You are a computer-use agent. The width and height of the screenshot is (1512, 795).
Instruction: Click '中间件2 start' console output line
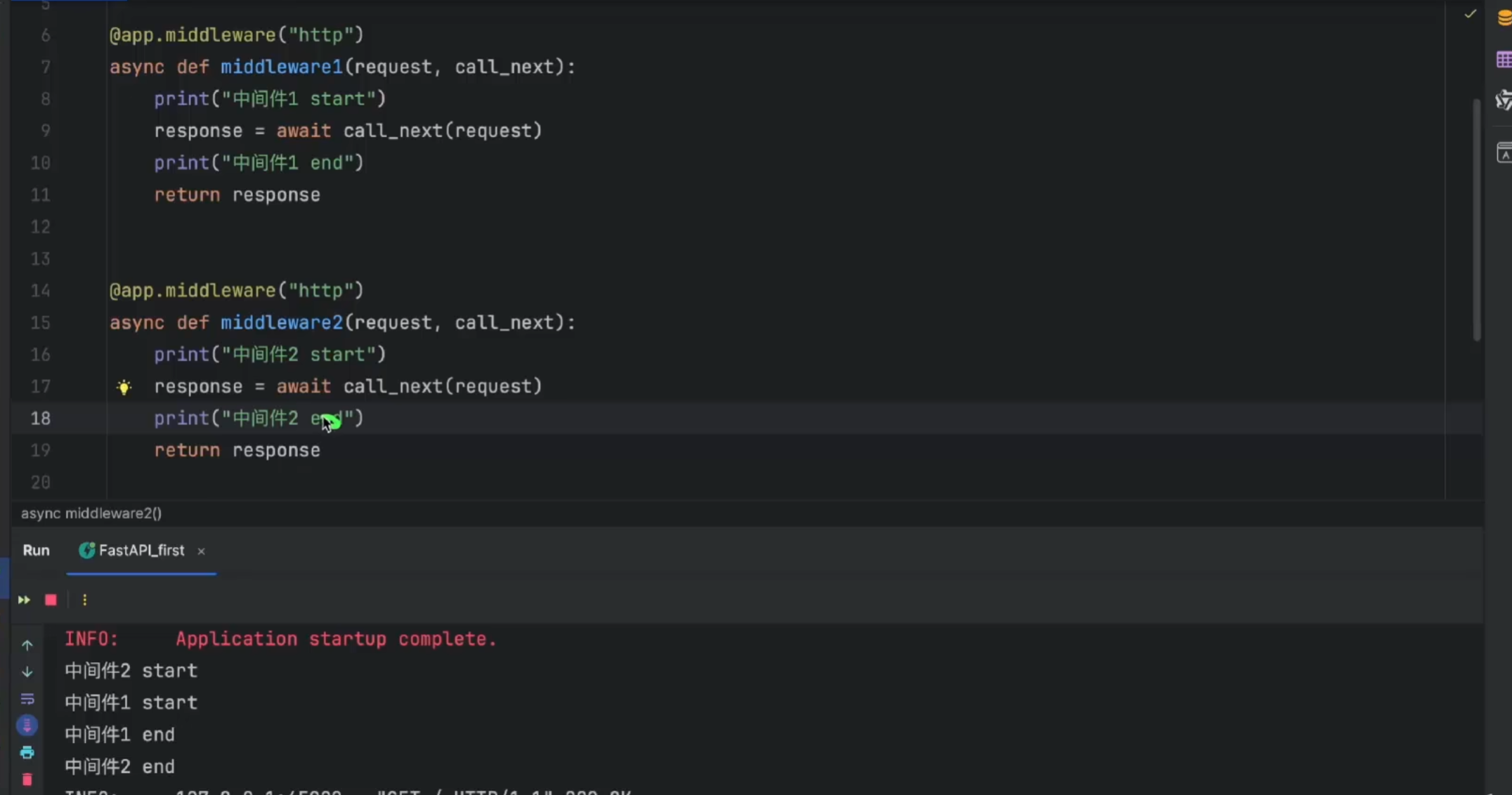tap(131, 671)
